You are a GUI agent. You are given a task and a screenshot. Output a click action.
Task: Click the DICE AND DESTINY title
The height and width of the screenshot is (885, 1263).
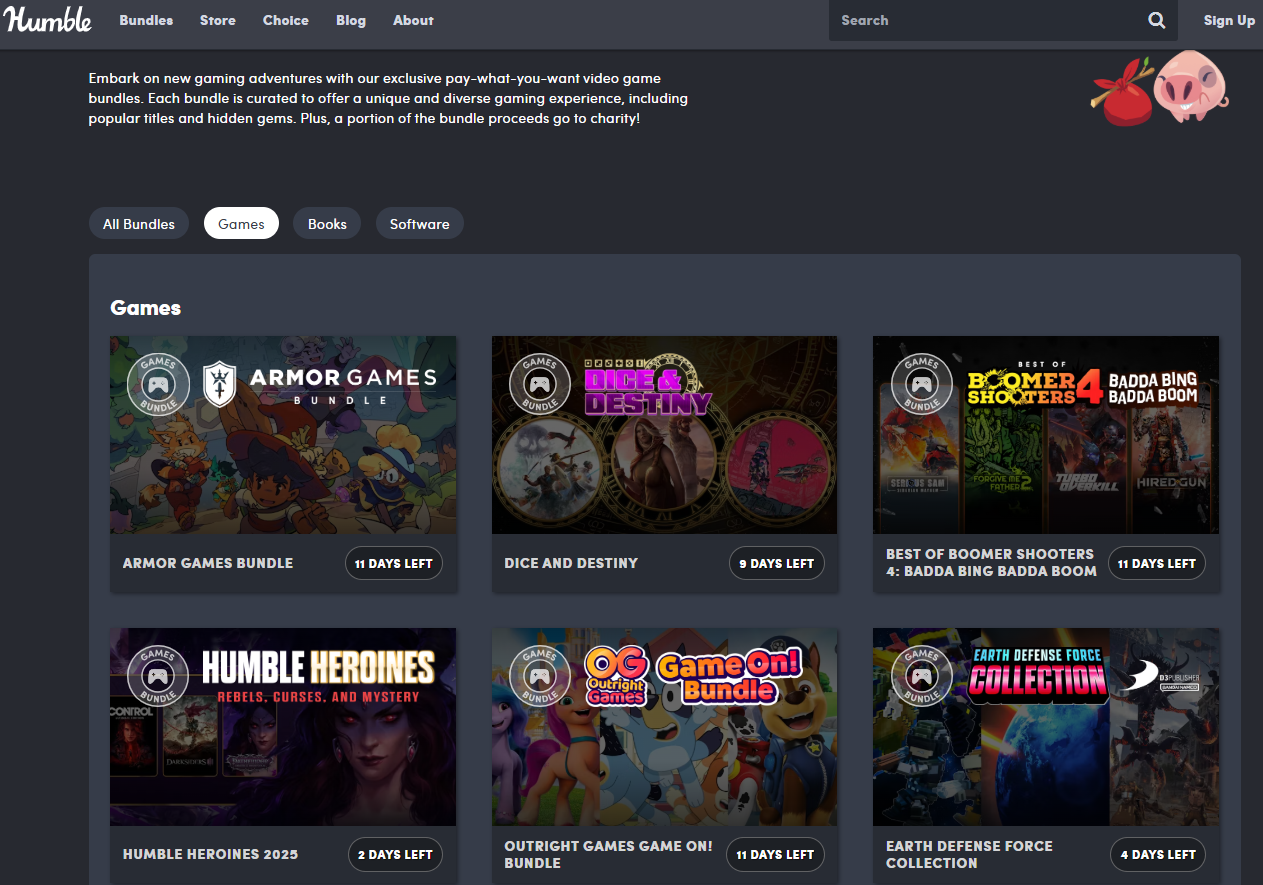click(x=571, y=563)
